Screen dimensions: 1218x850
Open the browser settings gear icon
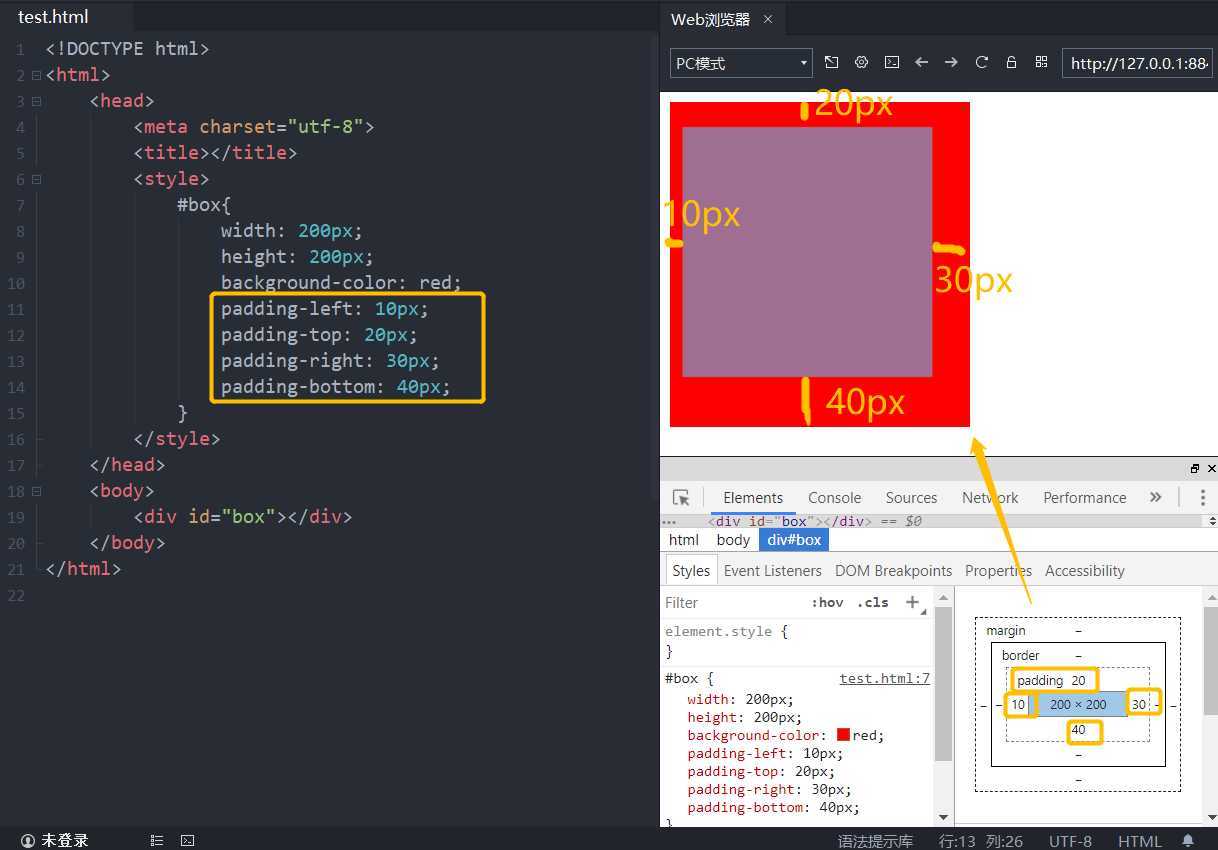click(861, 62)
